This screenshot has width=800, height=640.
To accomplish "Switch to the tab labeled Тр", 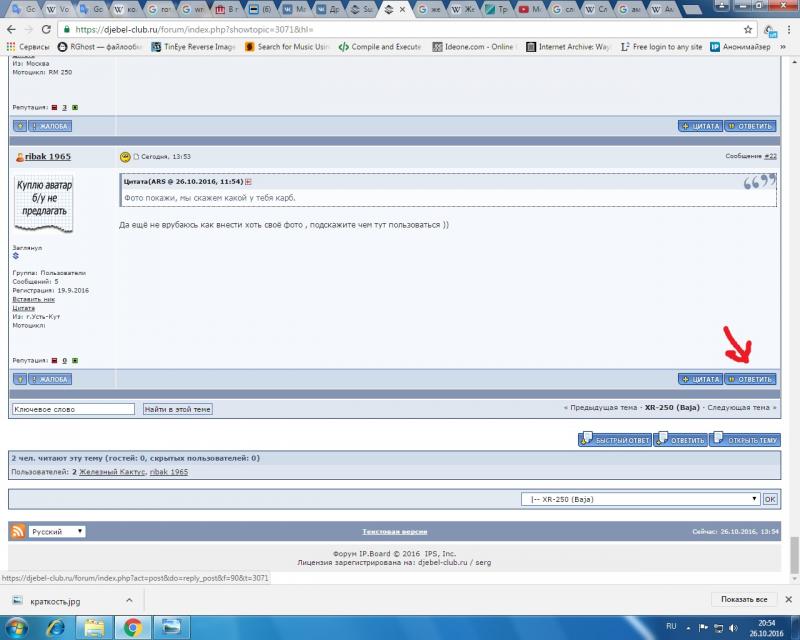I will (496, 9).
